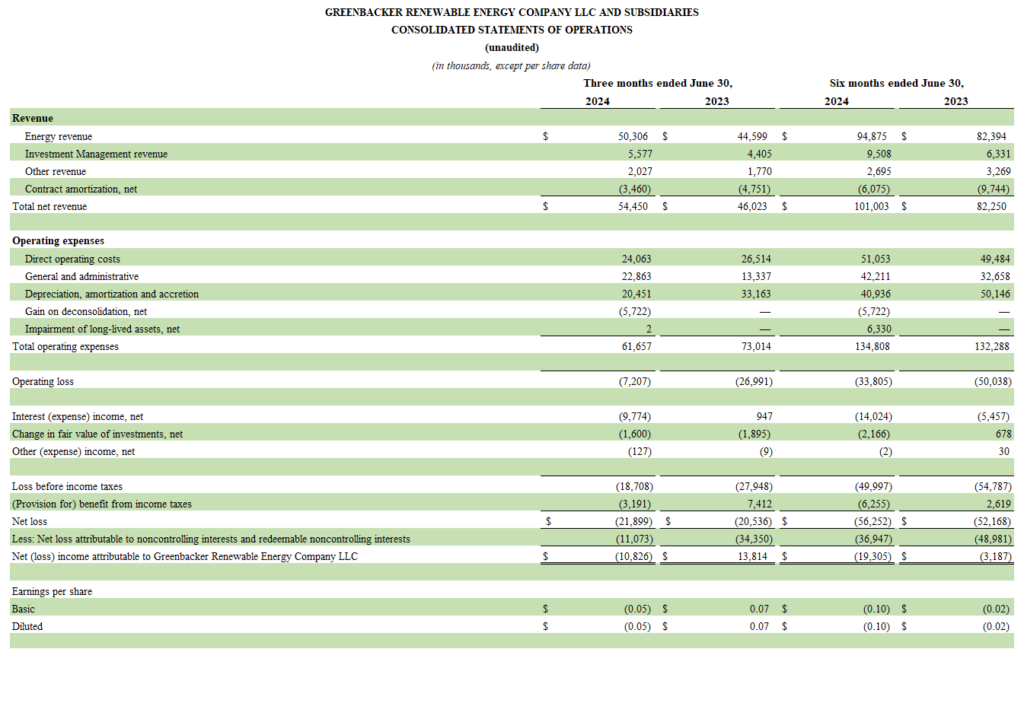
Task: Click the 2024 column header under Three months
Action: [597, 101]
